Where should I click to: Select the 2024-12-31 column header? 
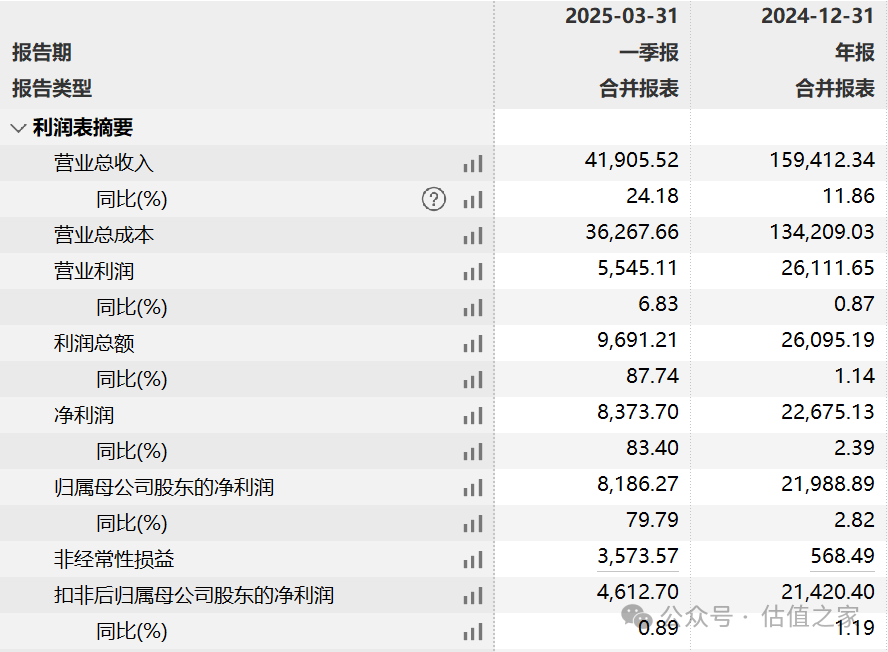tap(817, 16)
